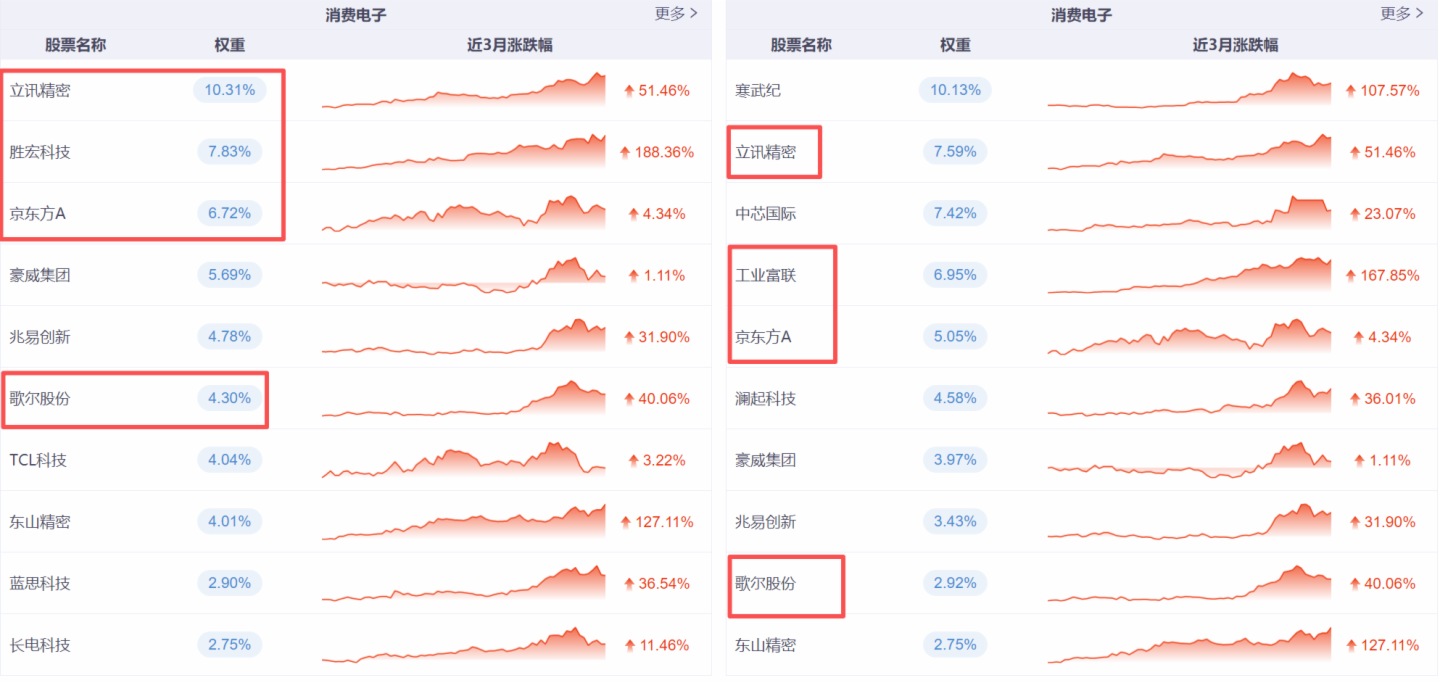Click the rise arrow beside 23.07%
This screenshot has width=1440, height=683.
[1355, 214]
